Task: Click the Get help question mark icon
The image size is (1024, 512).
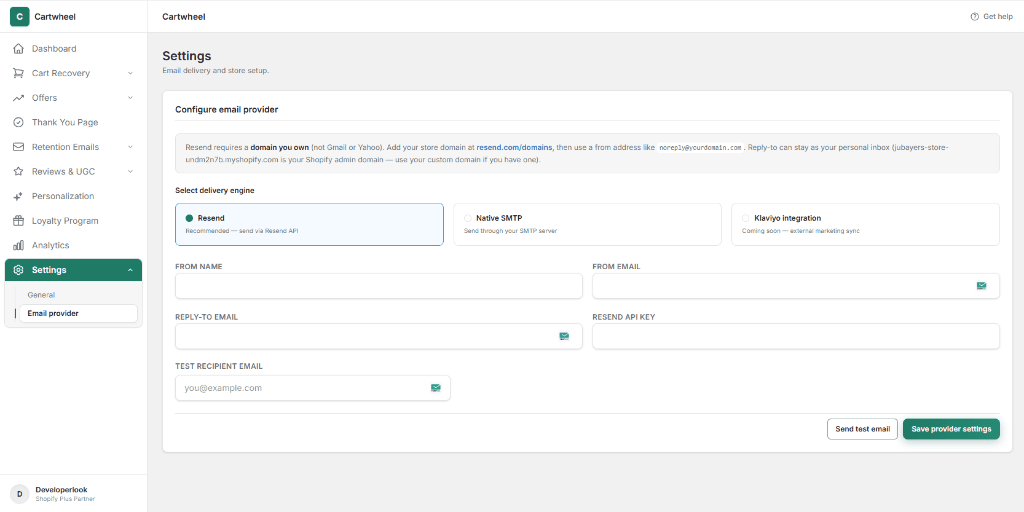Action: click(x=974, y=16)
